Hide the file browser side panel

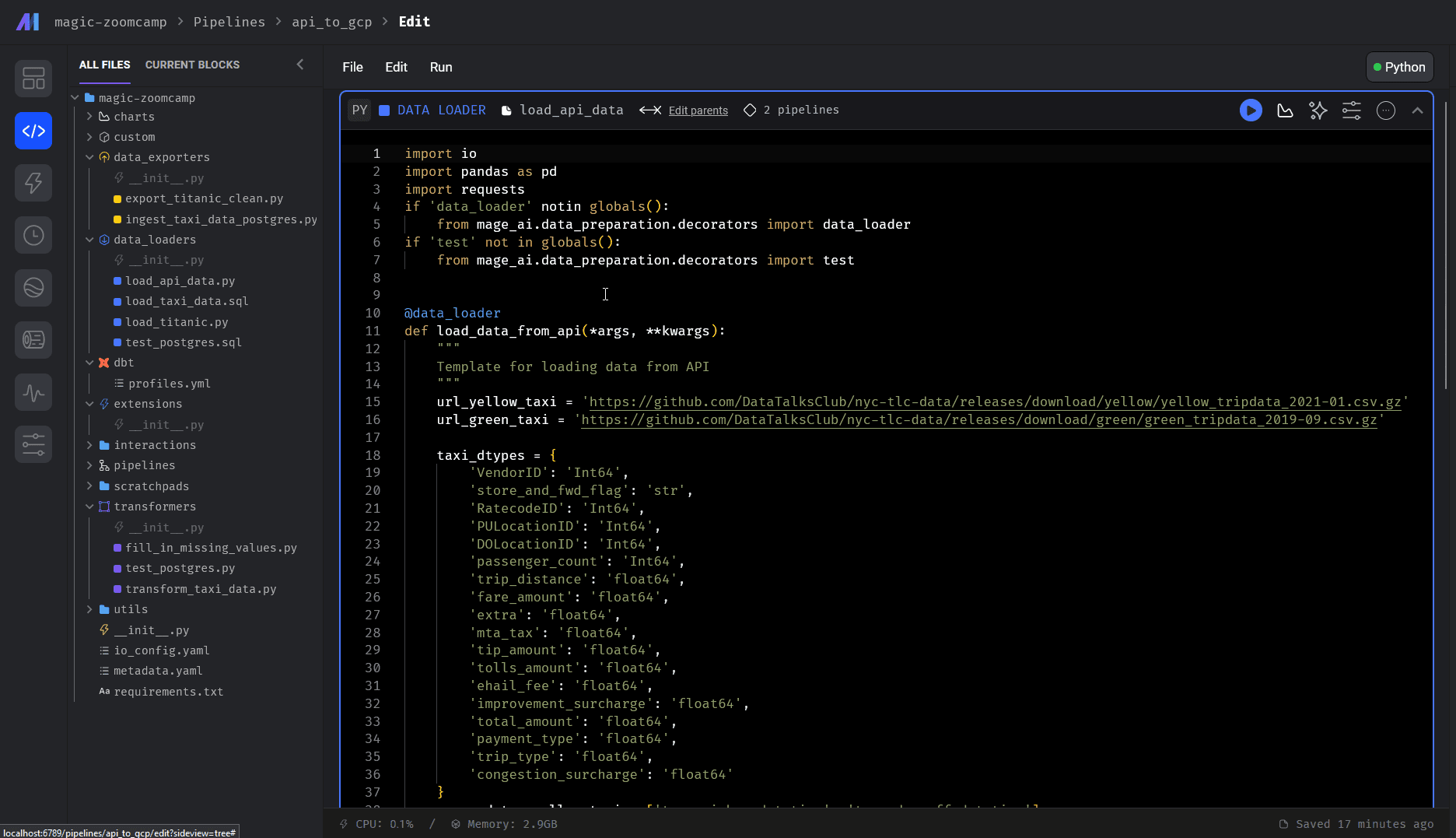(x=300, y=65)
